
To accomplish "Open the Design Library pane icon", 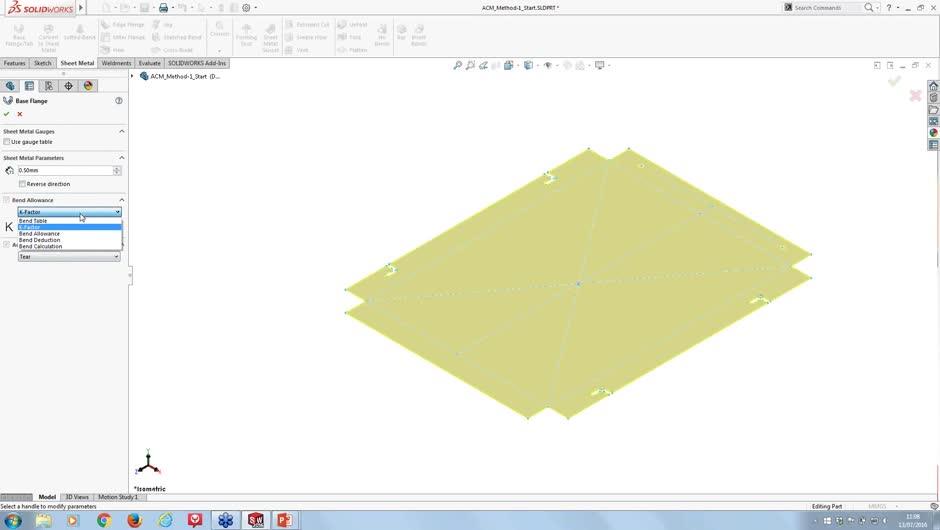I will [x=933, y=98].
